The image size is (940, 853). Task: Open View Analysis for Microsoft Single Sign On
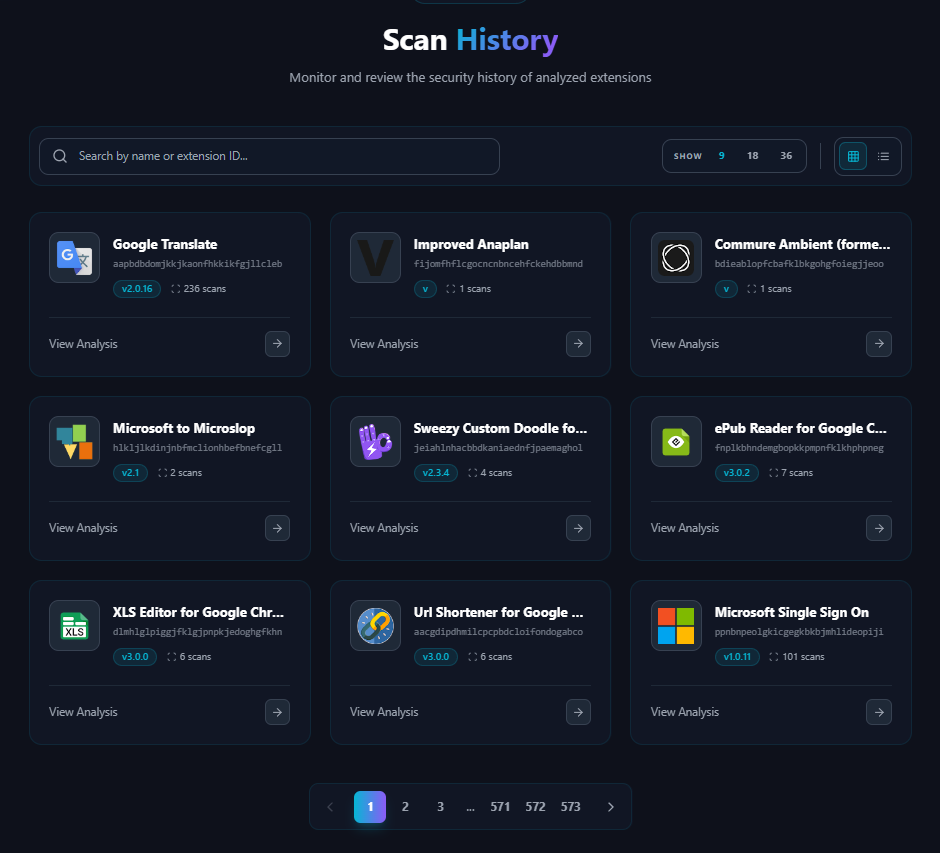(684, 711)
